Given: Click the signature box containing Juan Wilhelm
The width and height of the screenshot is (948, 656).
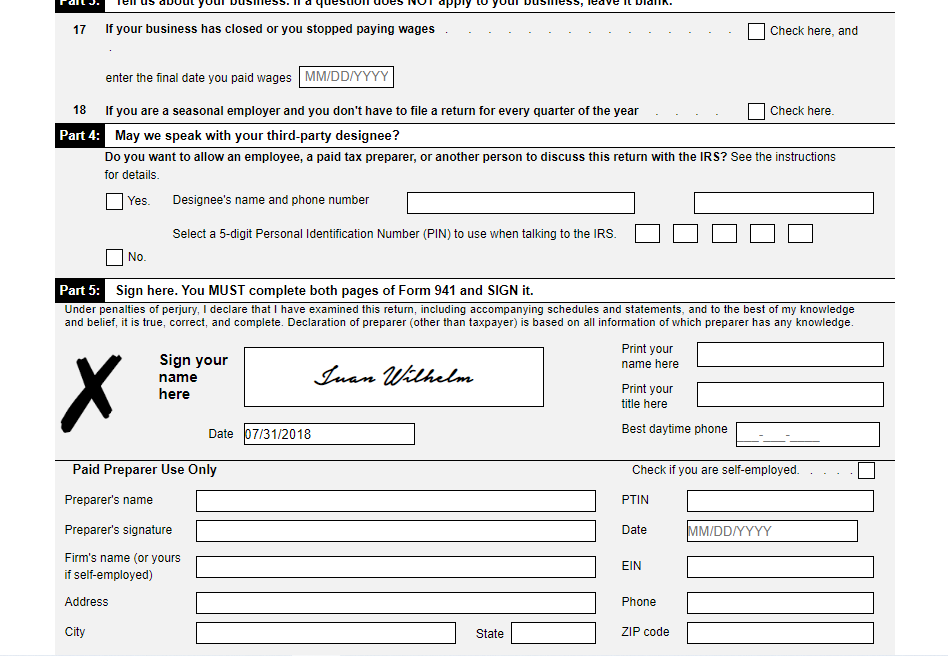Looking at the screenshot, I should pos(393,377).
